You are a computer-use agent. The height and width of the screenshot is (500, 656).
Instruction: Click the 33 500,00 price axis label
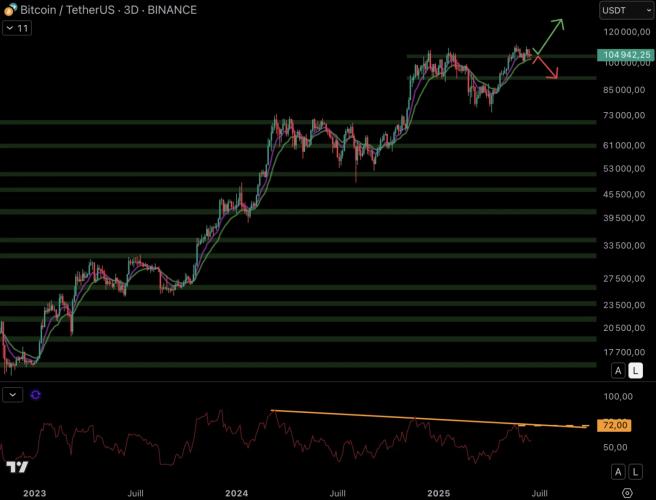(x=624, y=246)
